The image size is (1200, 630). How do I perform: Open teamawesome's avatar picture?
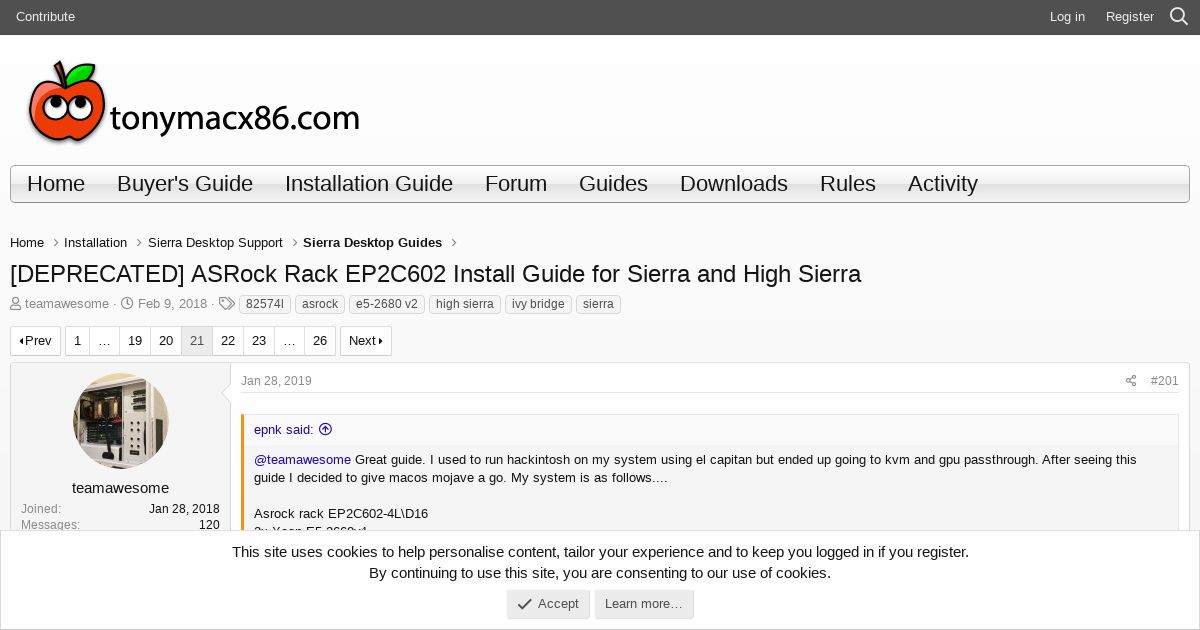[x=121, y=421]
